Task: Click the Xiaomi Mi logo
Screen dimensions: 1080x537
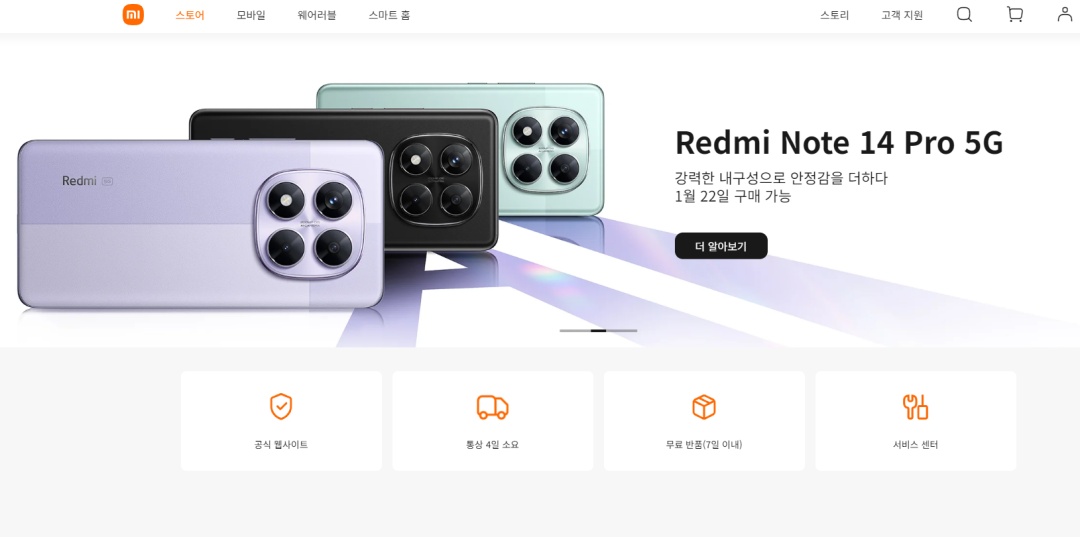Action: [133, 14]
